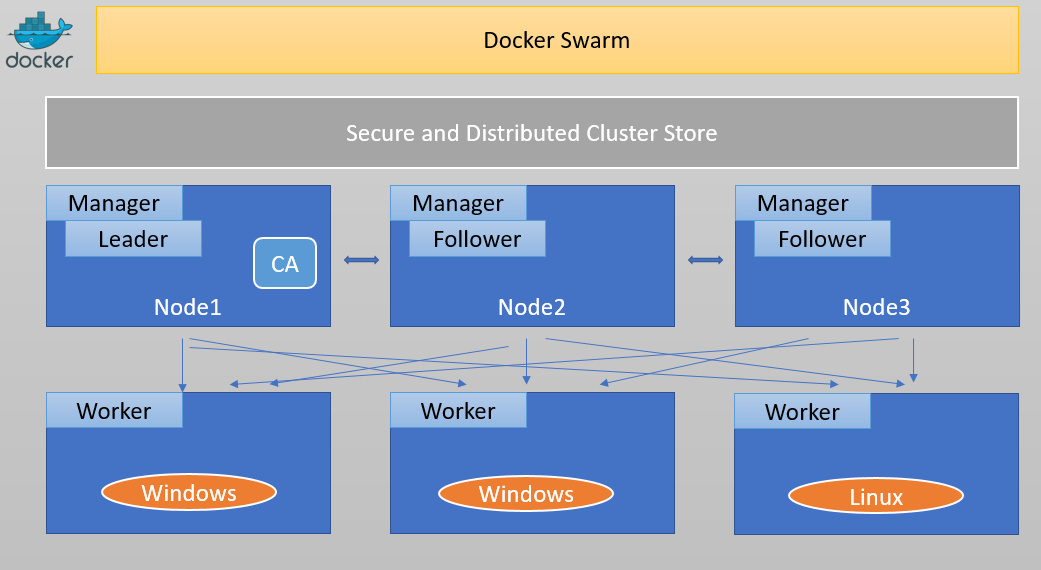Select the Node1 text

point(188,307)
